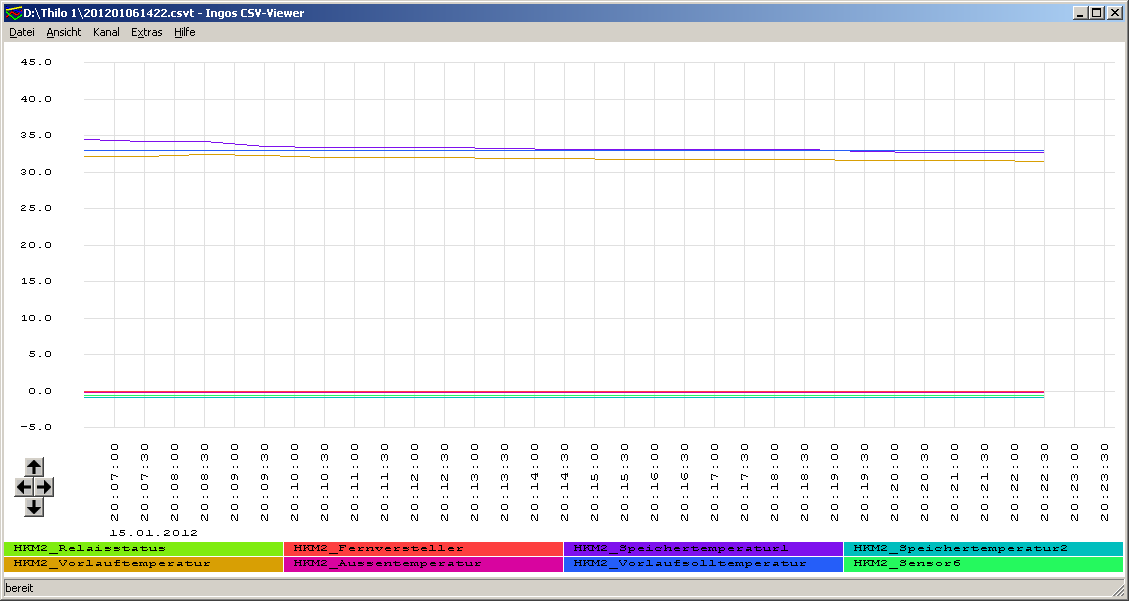Click the left arrow pan button
The width and height of the screenshot is (1129, 601).
[24, 487]
